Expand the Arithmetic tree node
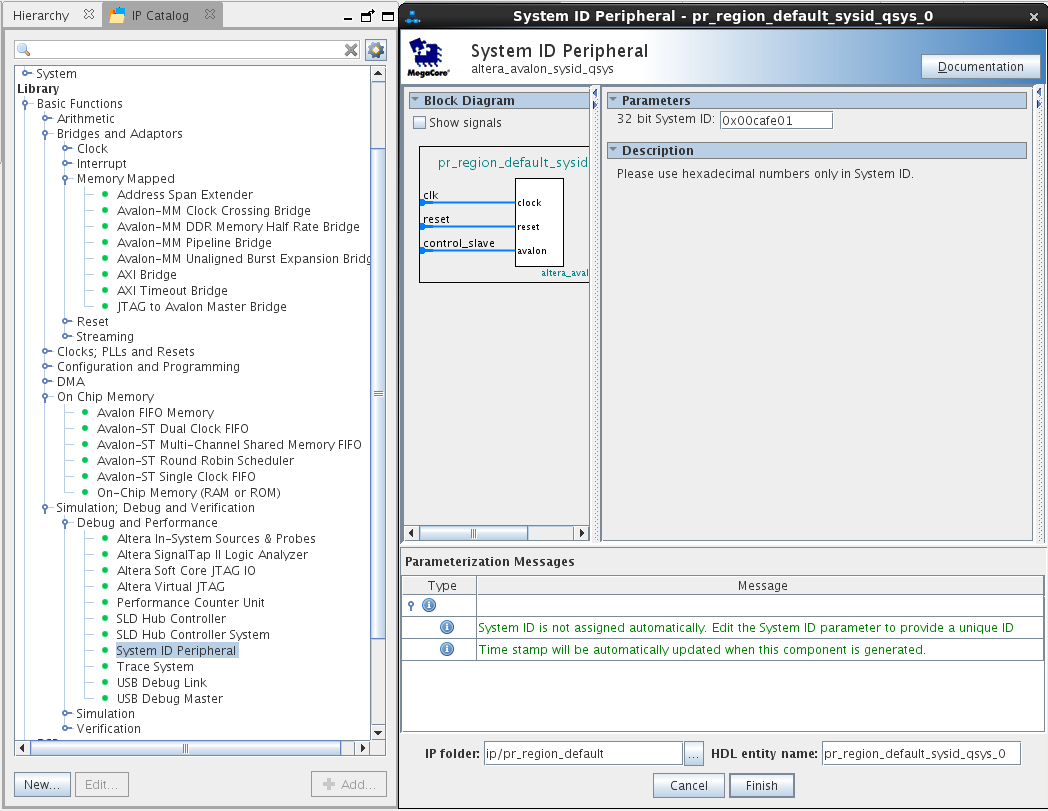Viewport: 1048px width, 811px height. click(46, 118)
